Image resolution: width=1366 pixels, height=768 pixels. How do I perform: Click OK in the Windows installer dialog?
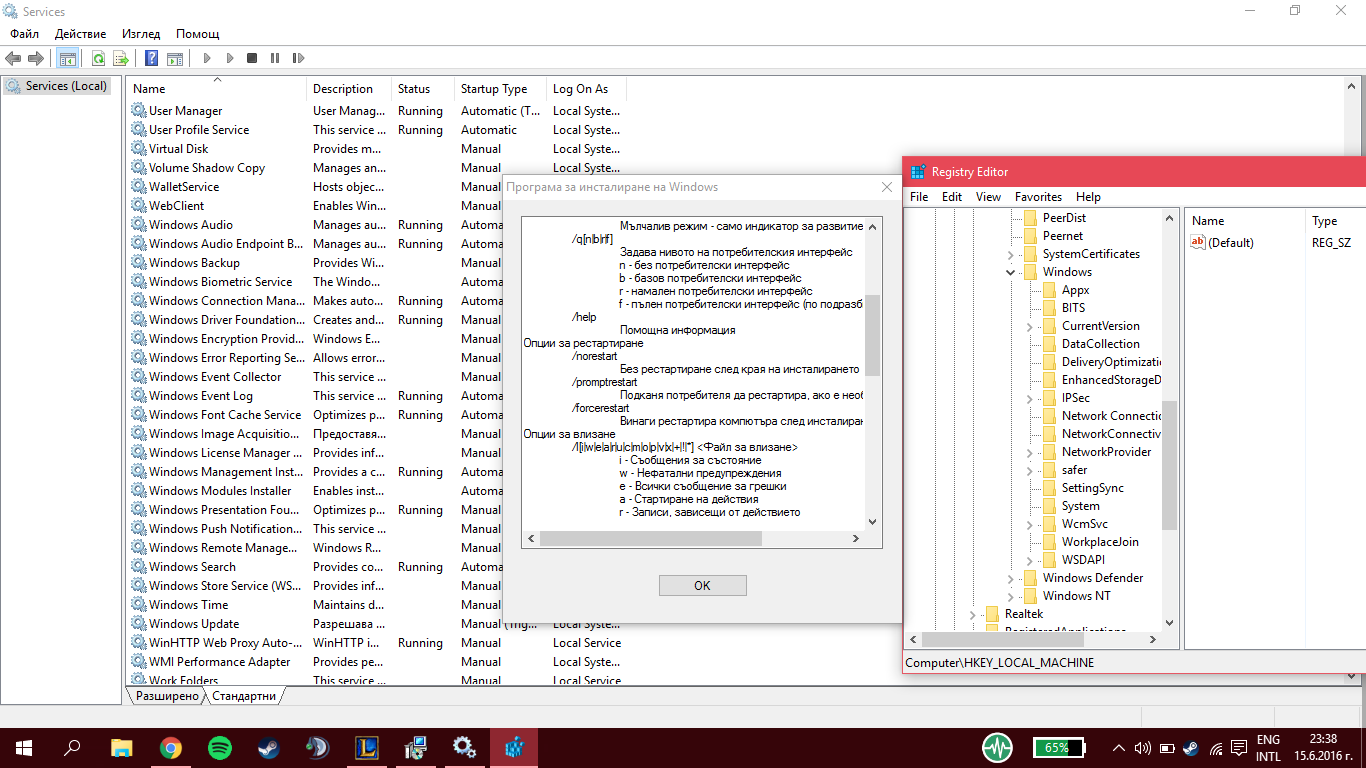click(702, 585)
